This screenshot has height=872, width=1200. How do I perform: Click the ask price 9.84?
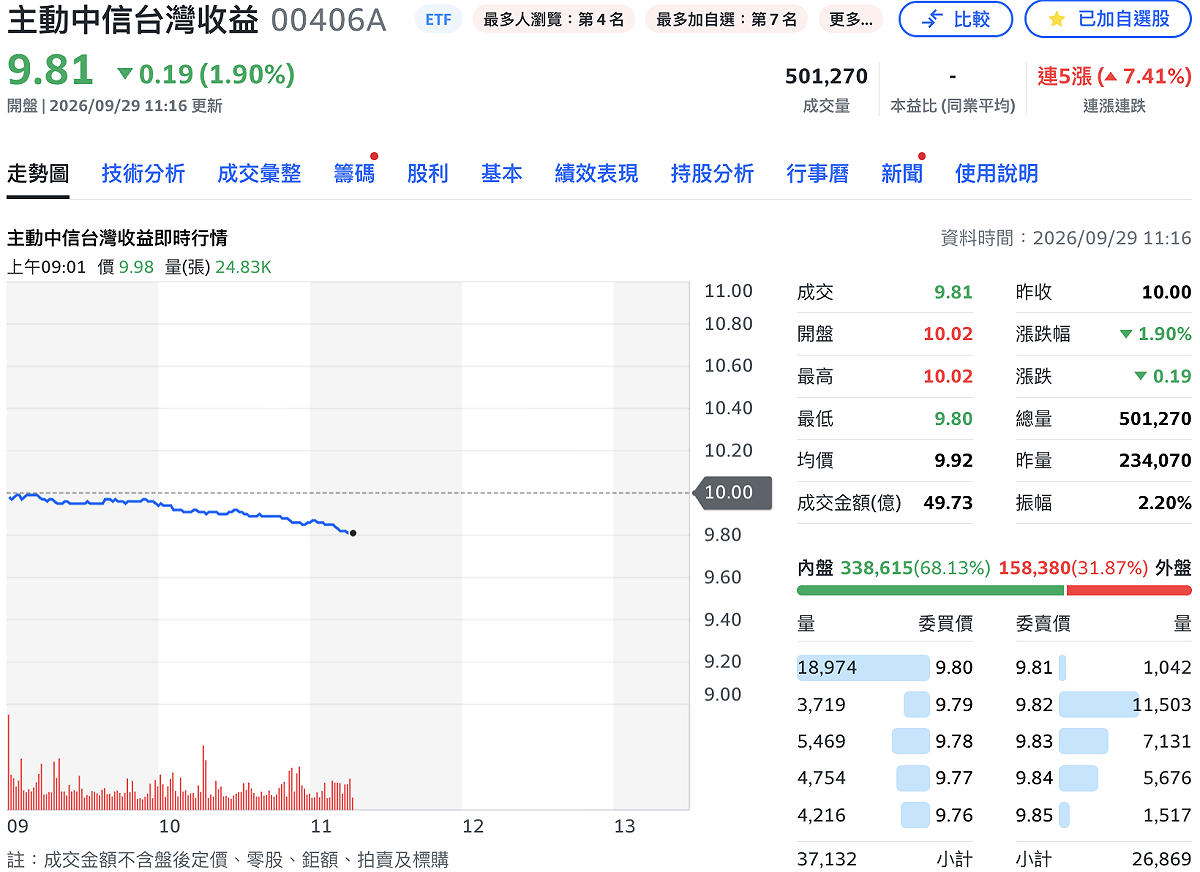coord(1034,778)
